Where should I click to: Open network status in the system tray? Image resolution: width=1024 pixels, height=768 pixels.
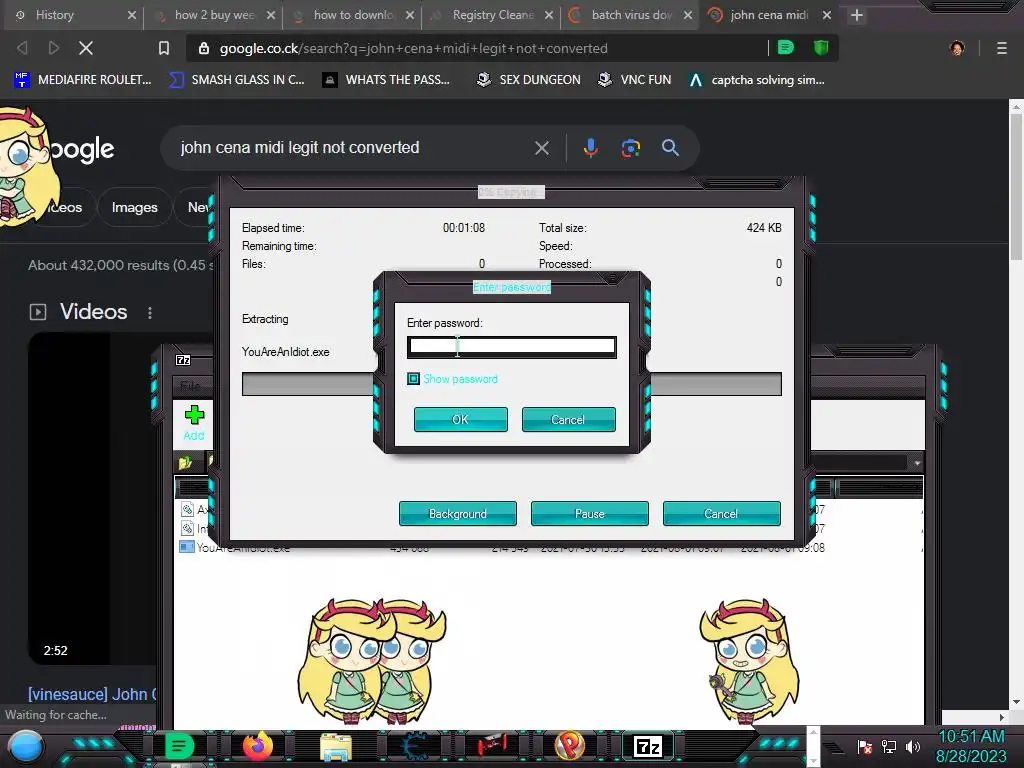tap(889, 746)
